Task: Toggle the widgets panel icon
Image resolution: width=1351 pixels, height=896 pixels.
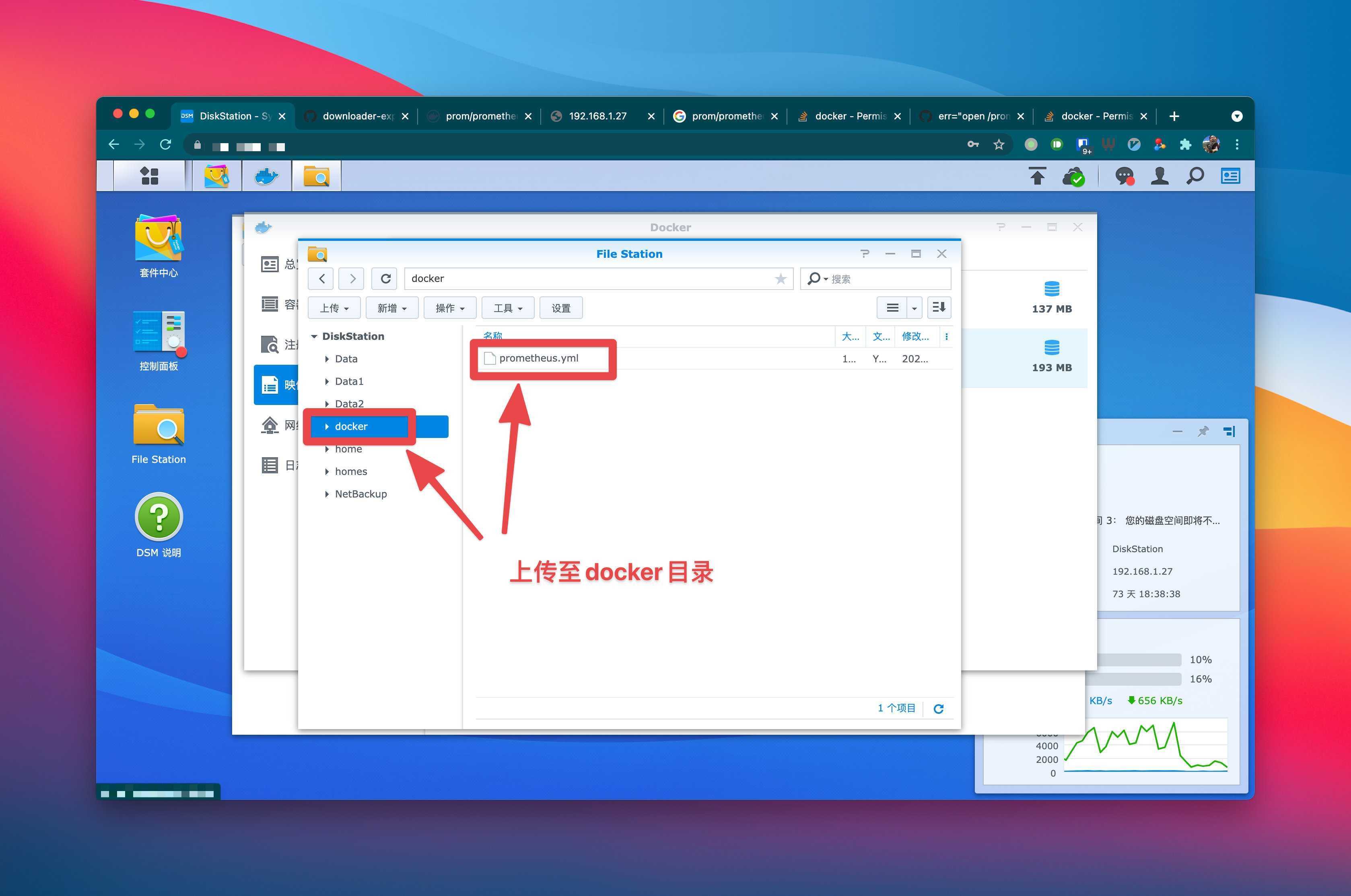Action: 1230,177
